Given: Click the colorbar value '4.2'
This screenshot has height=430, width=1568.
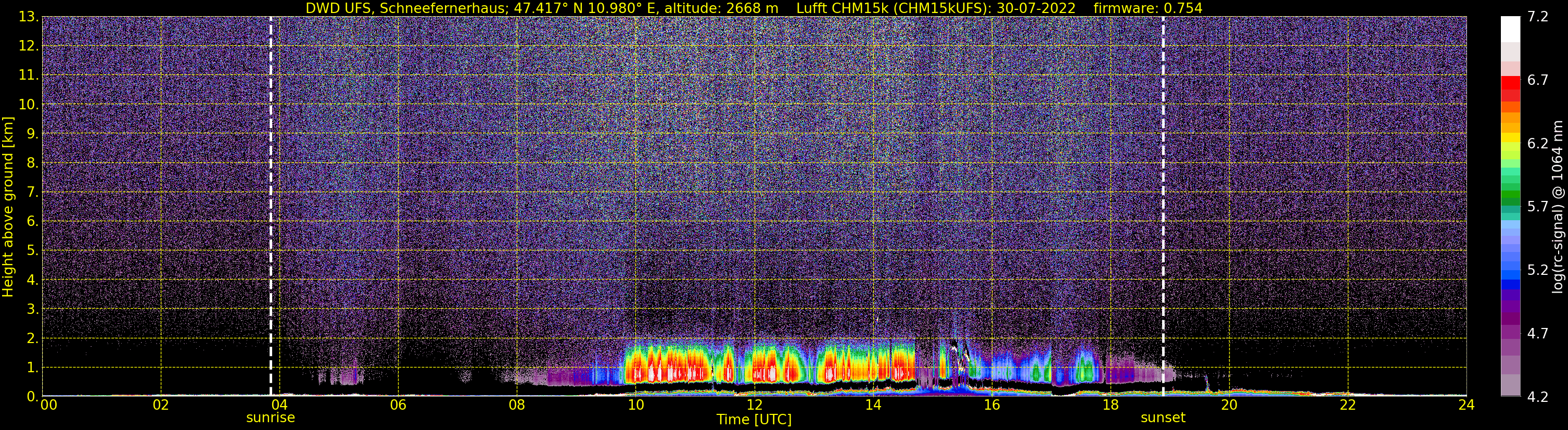Looking at the screenshot, I should coord(1538,397).
